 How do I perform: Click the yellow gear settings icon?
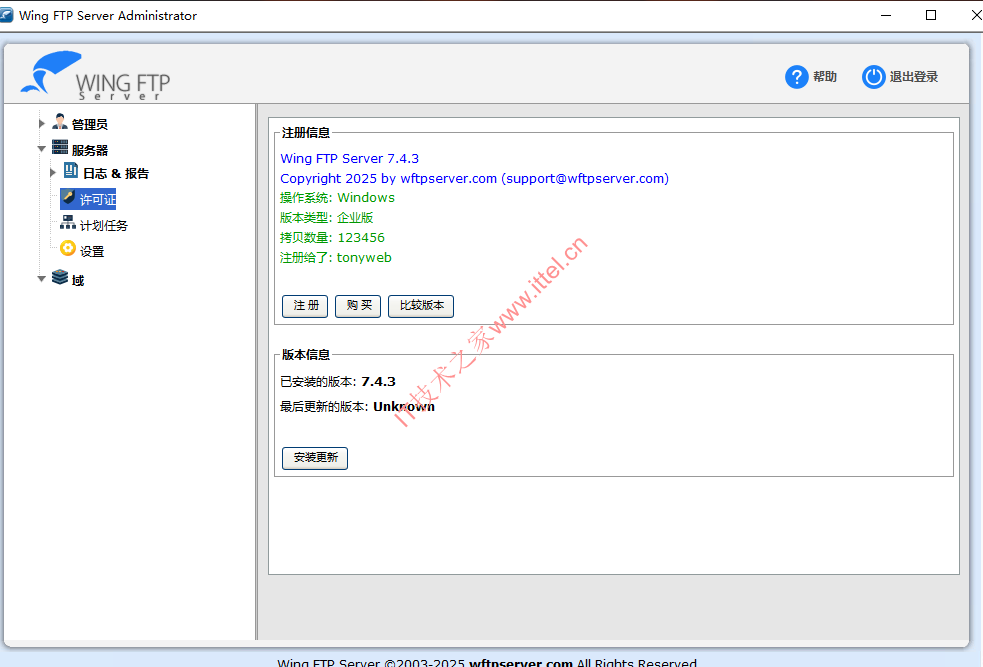[x=68, y=248]
